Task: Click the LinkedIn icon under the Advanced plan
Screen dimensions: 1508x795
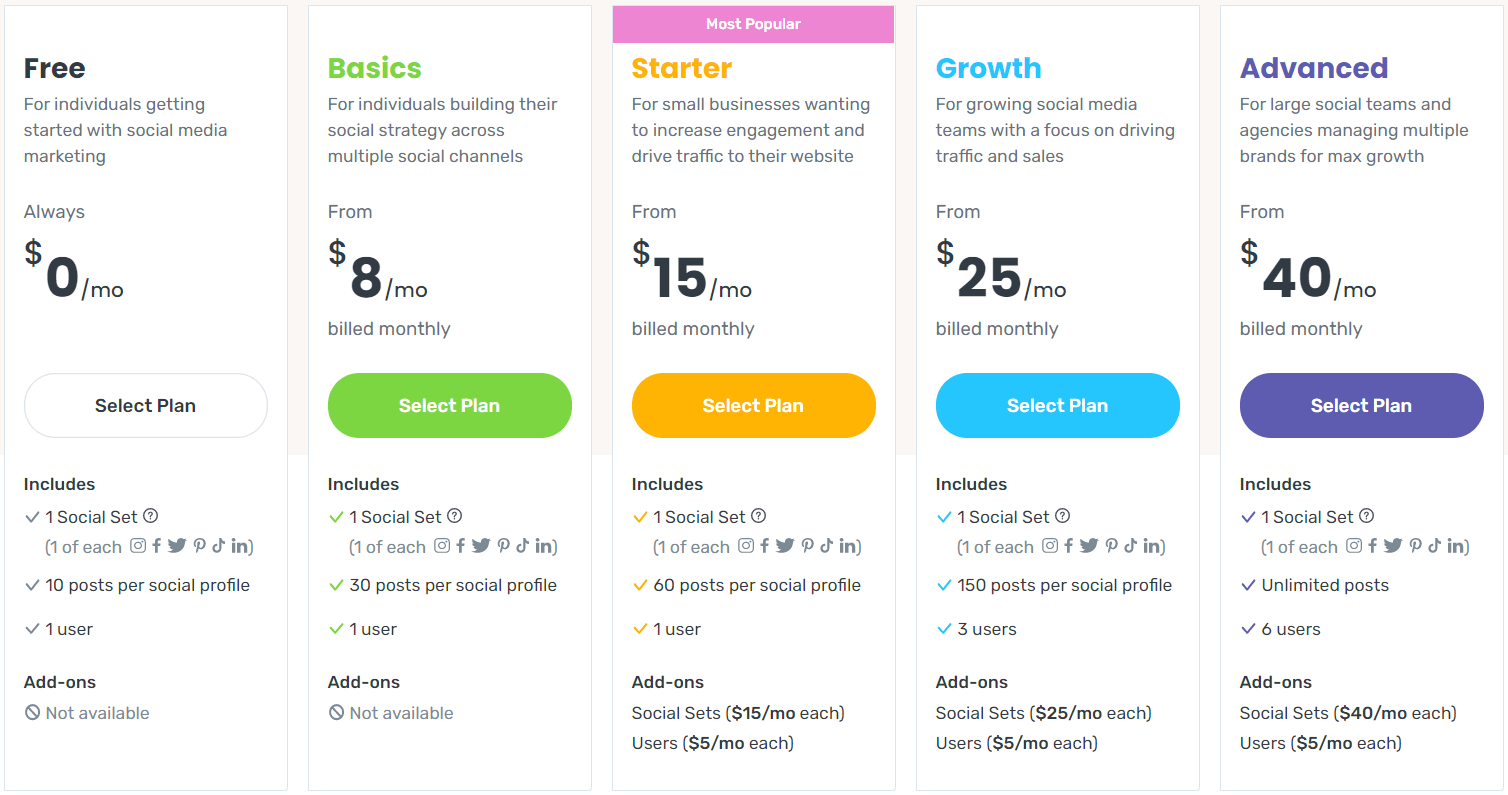Action: click(1455, 546)
